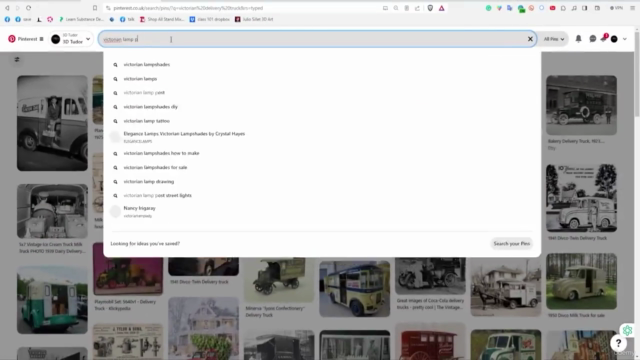This screenshot has height=360, width=640.
Task: Open the 'Shop All Stand Mix...' bookmark
Action: (162, 19)
